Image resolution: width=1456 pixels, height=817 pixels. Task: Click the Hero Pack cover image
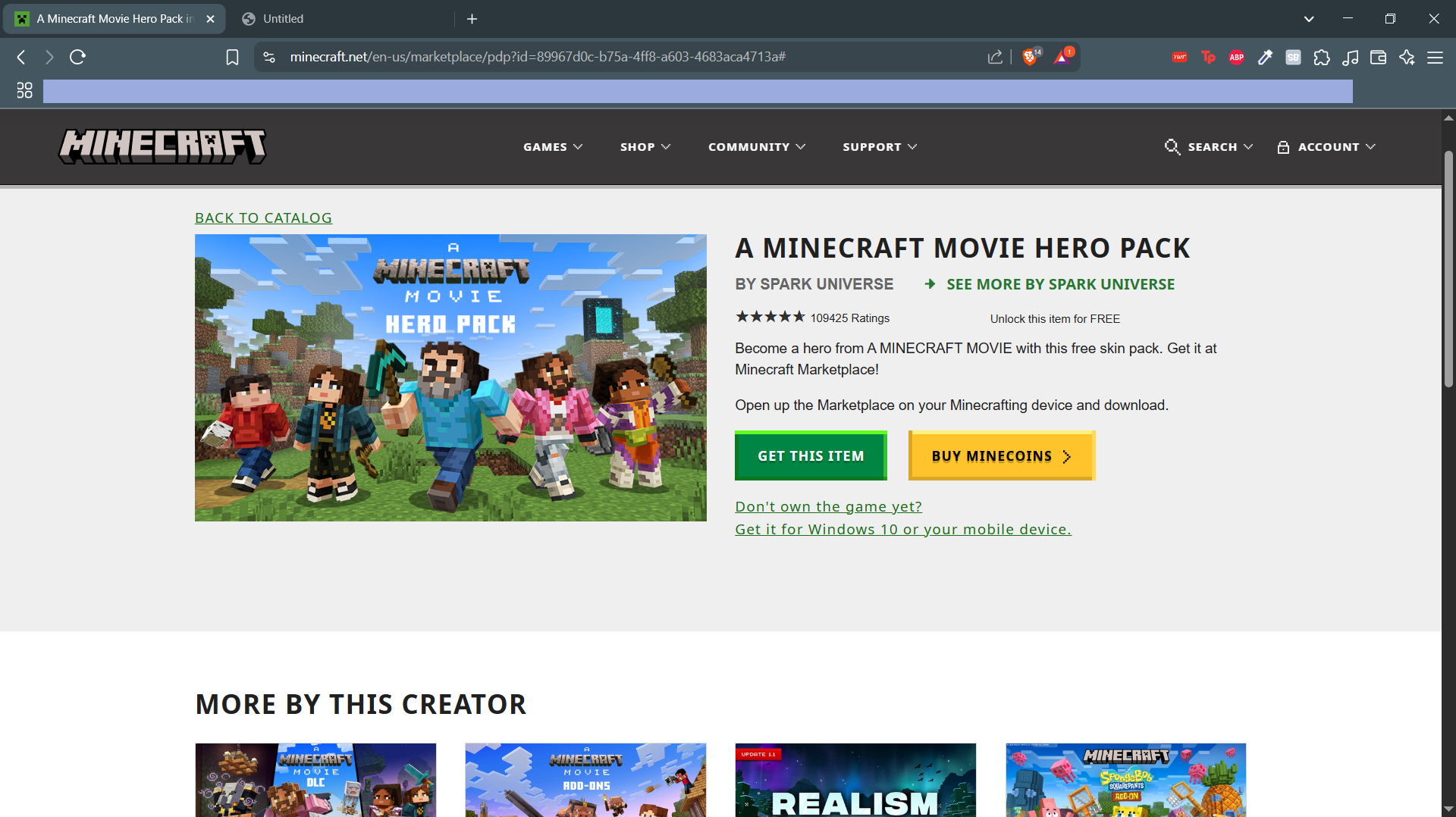[x=450, y=377]
